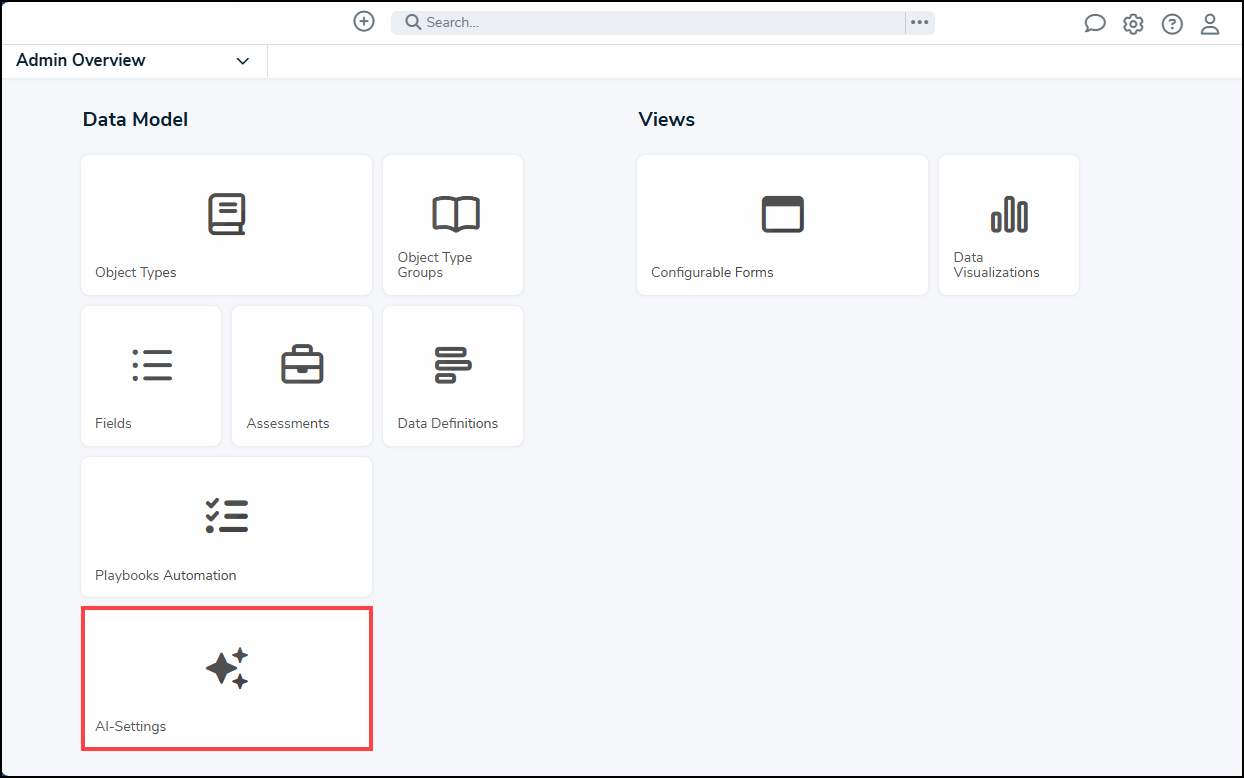The width and height of the screenshot is (1244, 778).
Task: Open the Fields tile label
Action: coord(113,423)
